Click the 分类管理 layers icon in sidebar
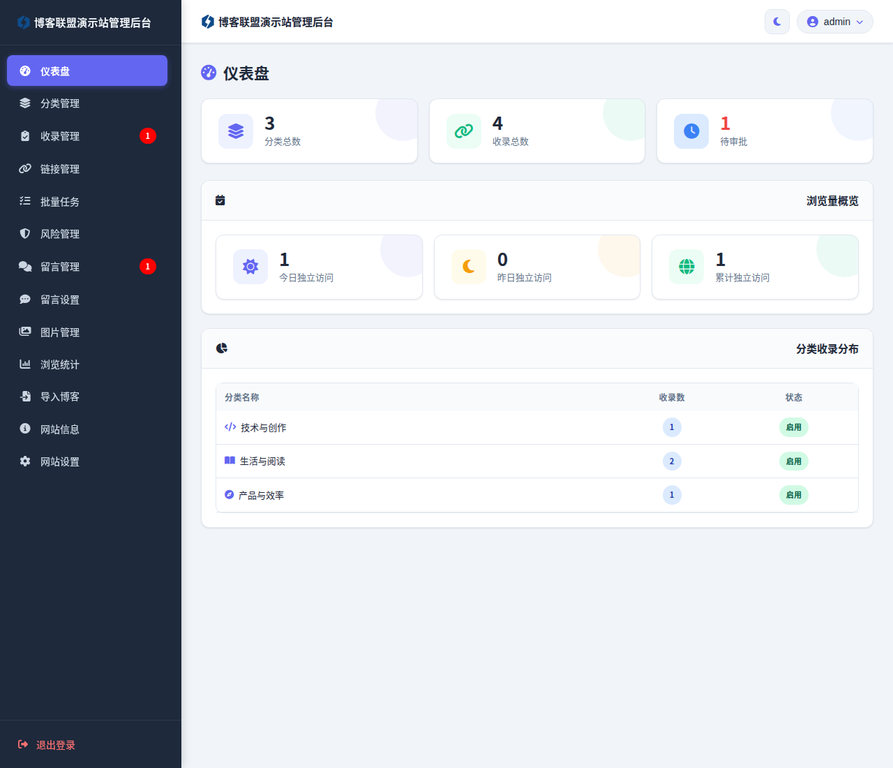The height and width of the screenshot is (768, 893). point(25,103)
